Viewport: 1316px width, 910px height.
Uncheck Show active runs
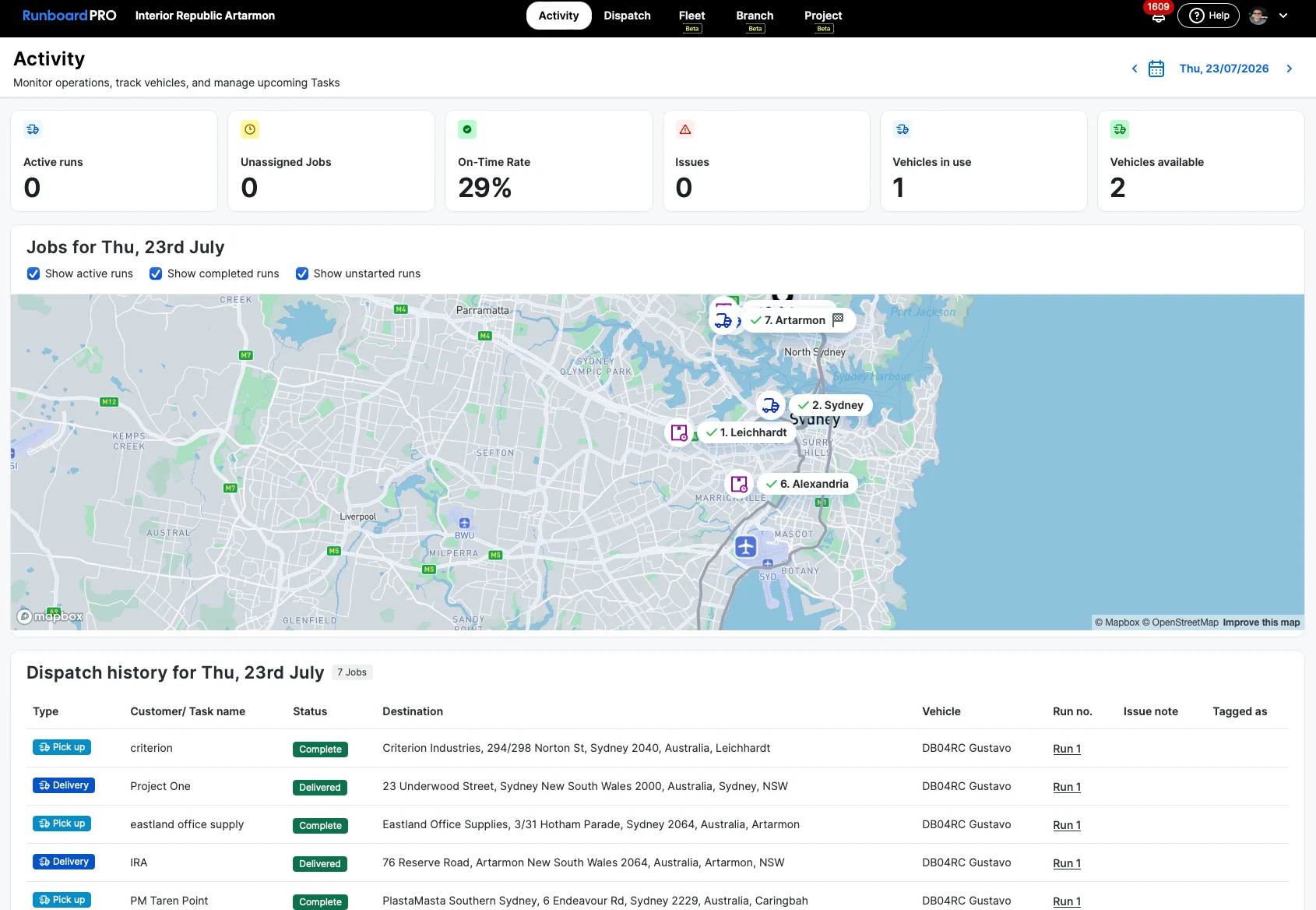(33, 273)
